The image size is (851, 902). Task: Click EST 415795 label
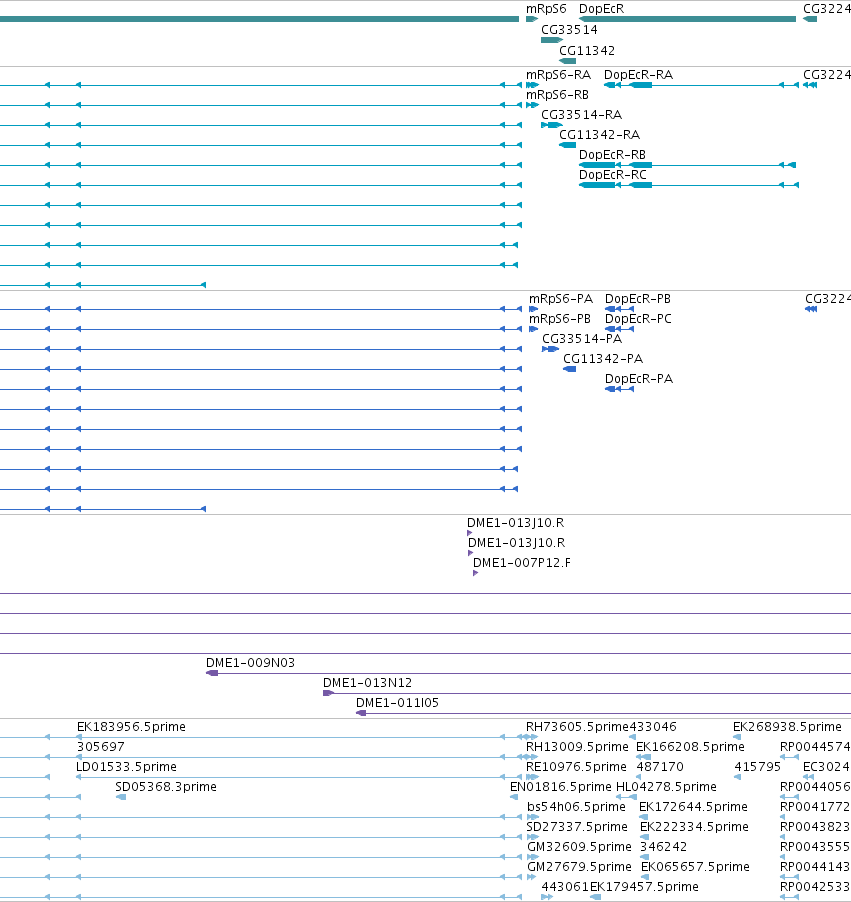point(757,767)
